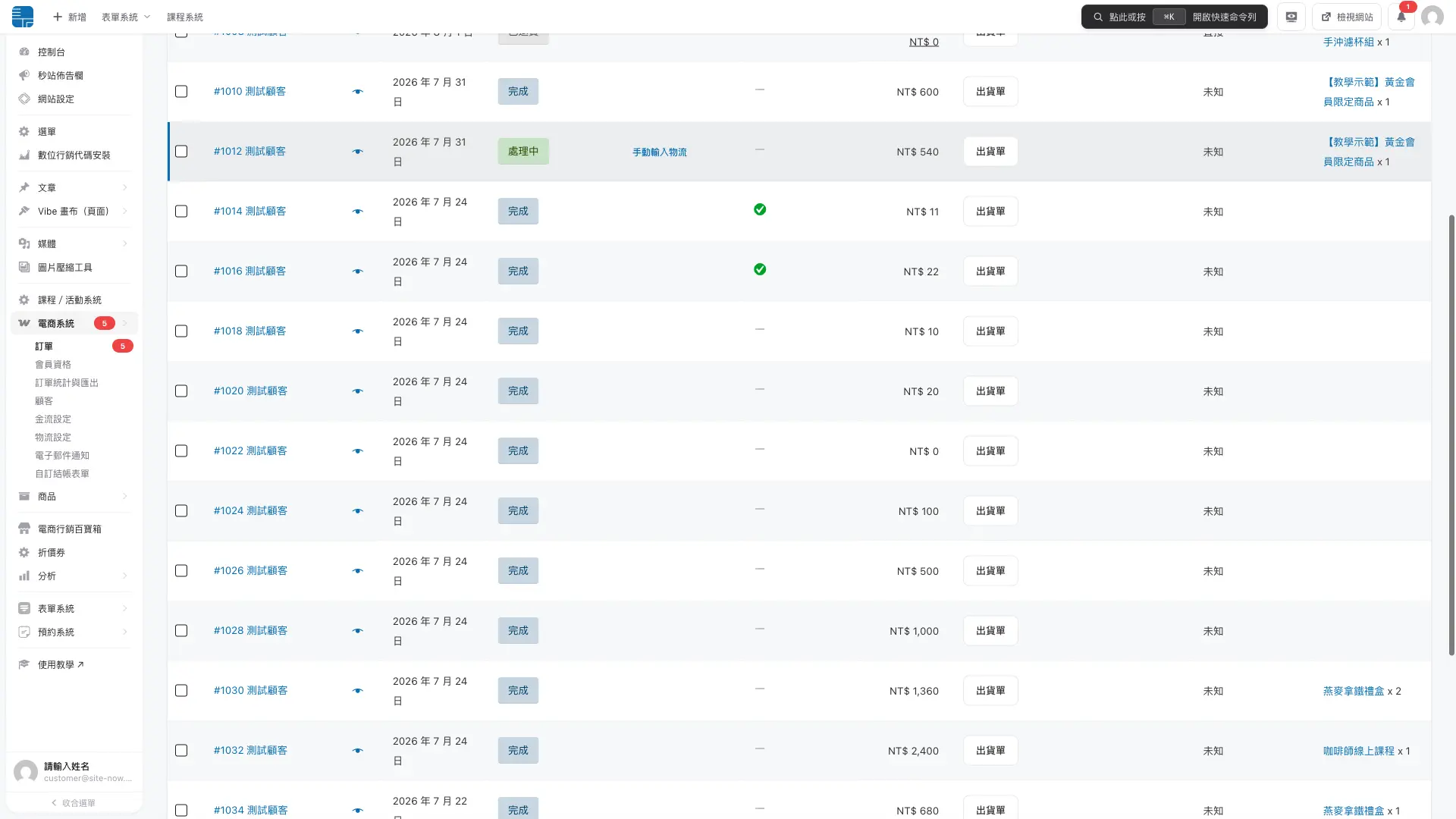Preview order #1022 with the eye icon
The width and height of the screenshot is (1456, 819).
click(358, 451)
